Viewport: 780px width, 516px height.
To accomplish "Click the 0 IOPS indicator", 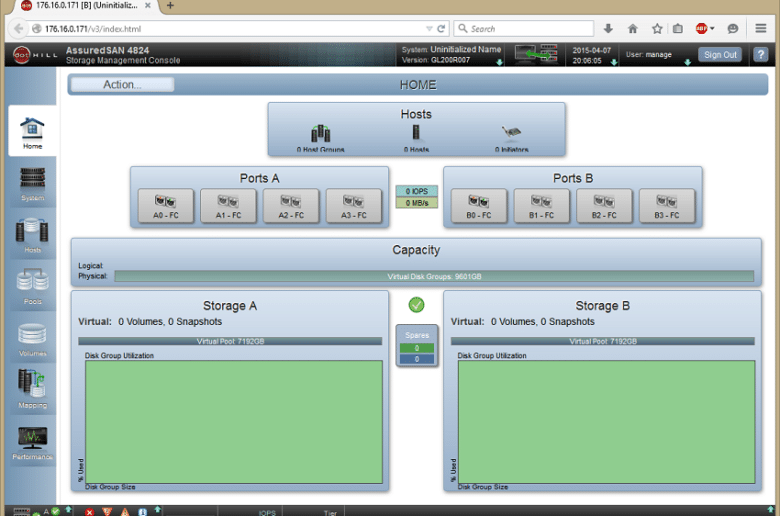I will [417, 191].
